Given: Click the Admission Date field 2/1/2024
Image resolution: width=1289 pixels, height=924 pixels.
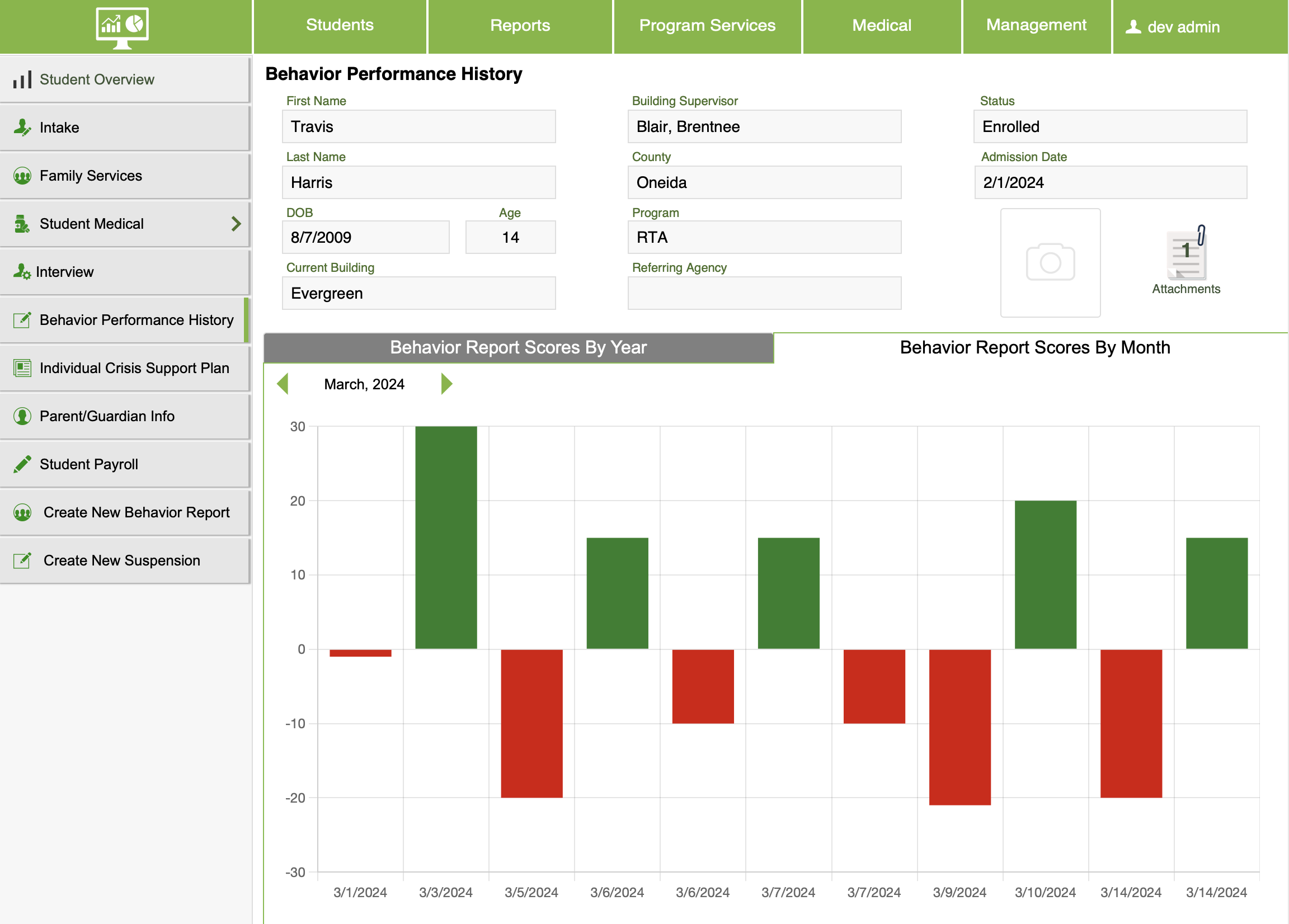Looking at the screenshot, I should [x=1111, y=182].
